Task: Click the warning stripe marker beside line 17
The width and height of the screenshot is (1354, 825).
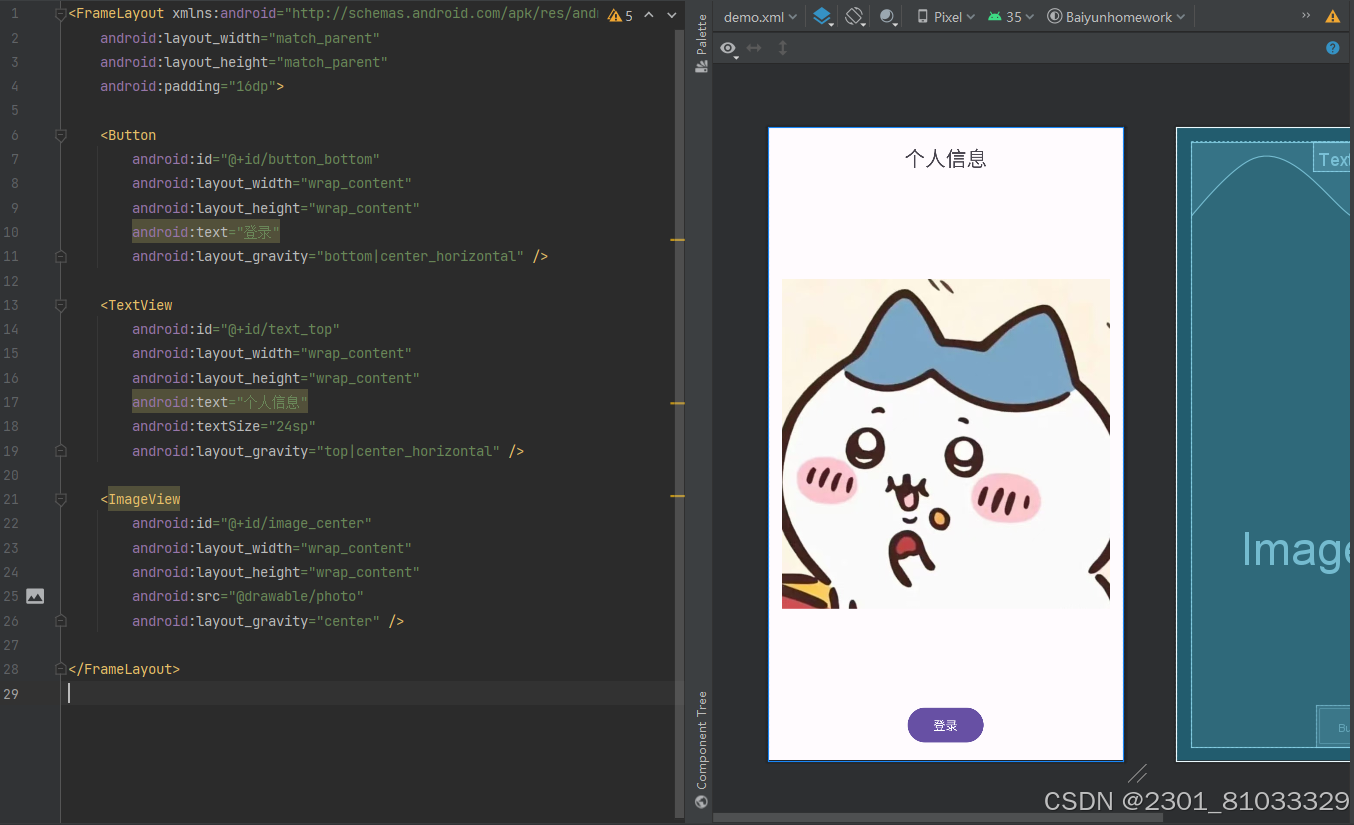Action: click(677, 403)
